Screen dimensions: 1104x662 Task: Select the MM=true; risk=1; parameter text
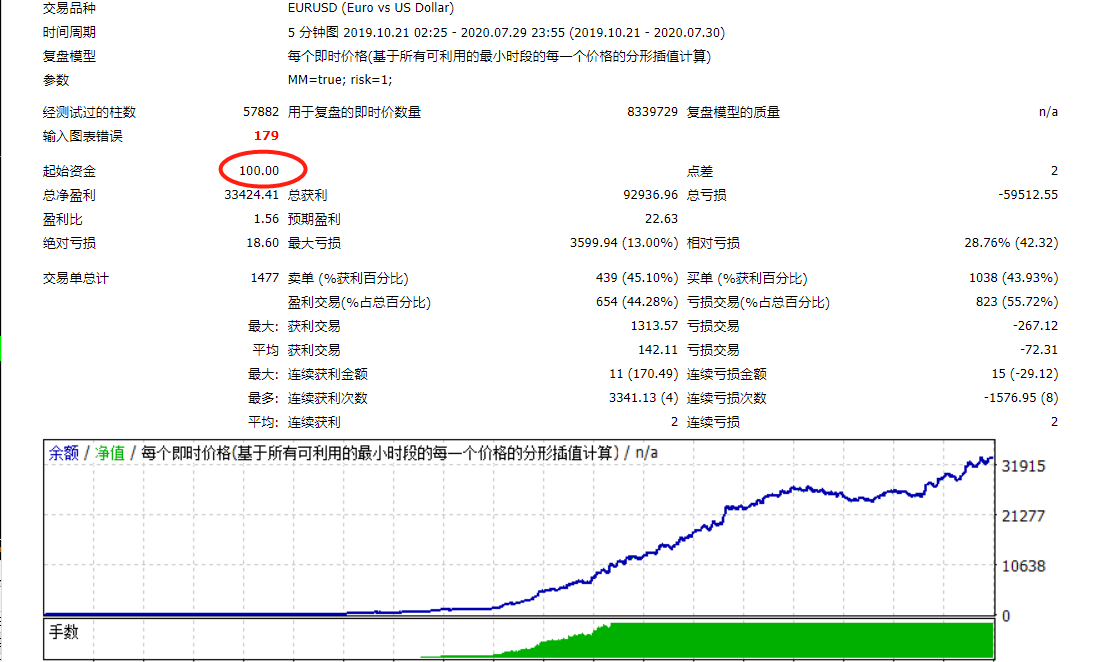[x=339, y=80]
